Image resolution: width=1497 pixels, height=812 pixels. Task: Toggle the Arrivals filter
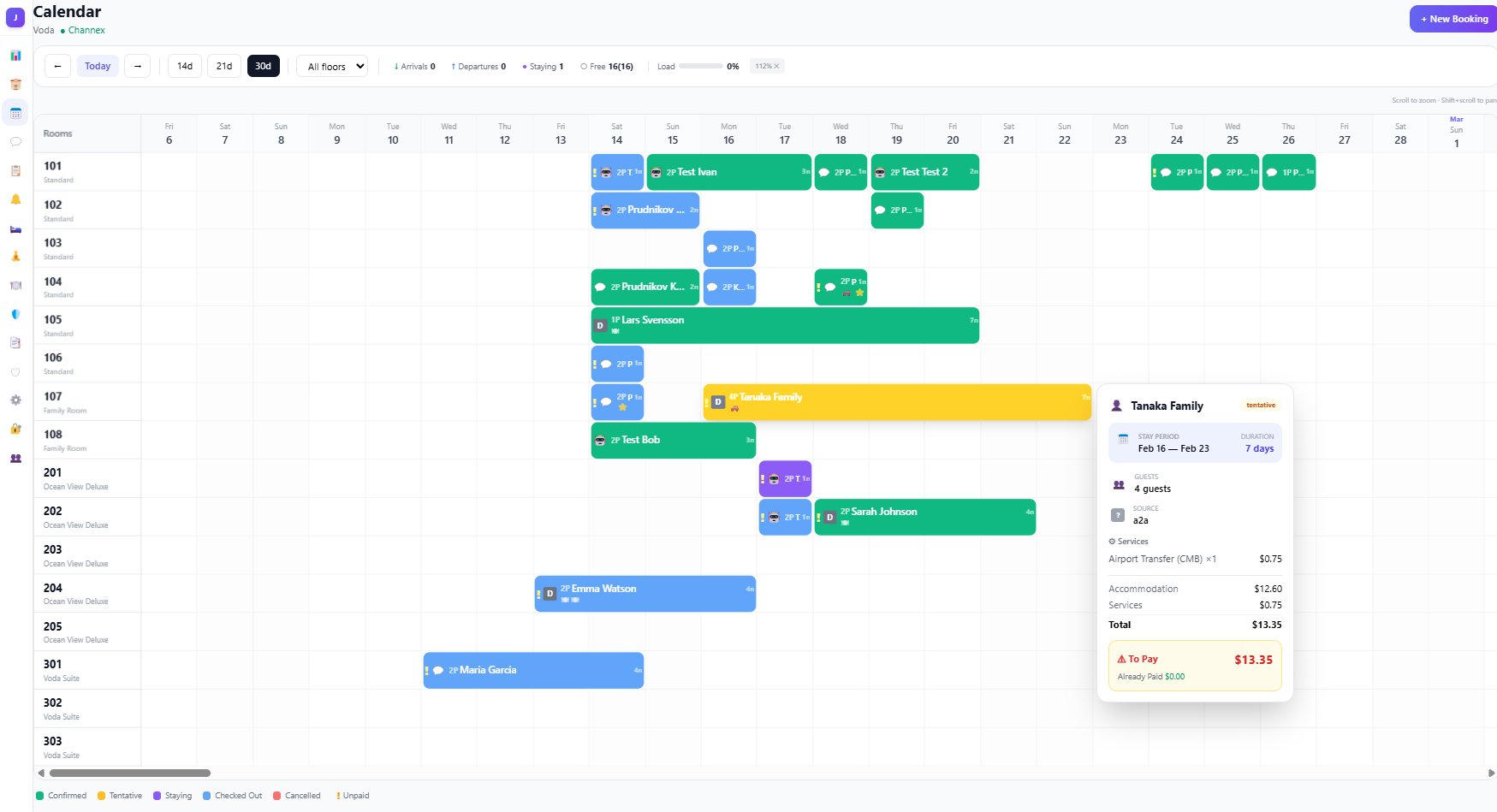[x=414, y=66]
